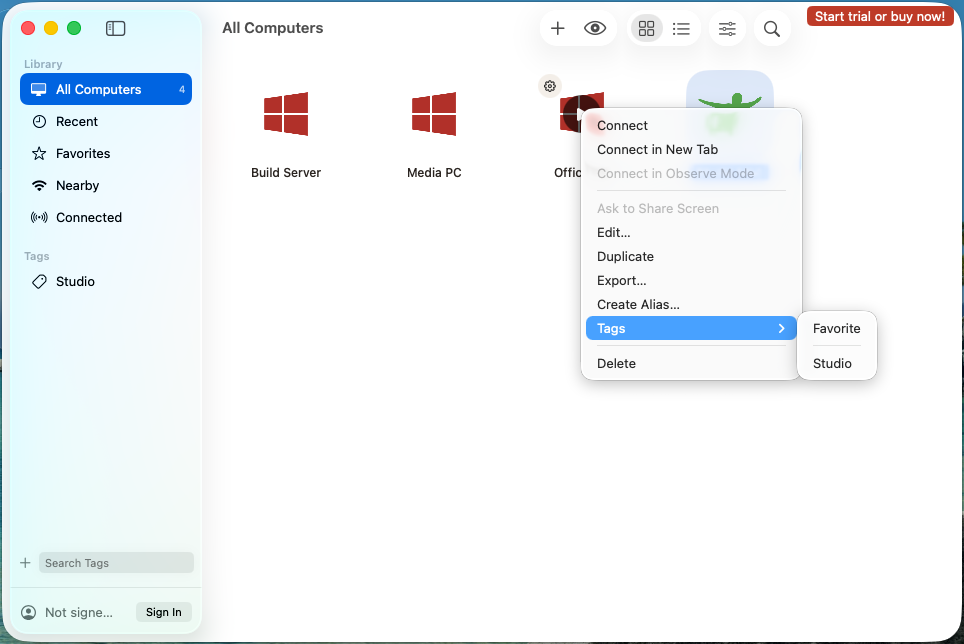964x644 pixels.
Task: Click the Build Server Windows icon
Action: (286, 114)
